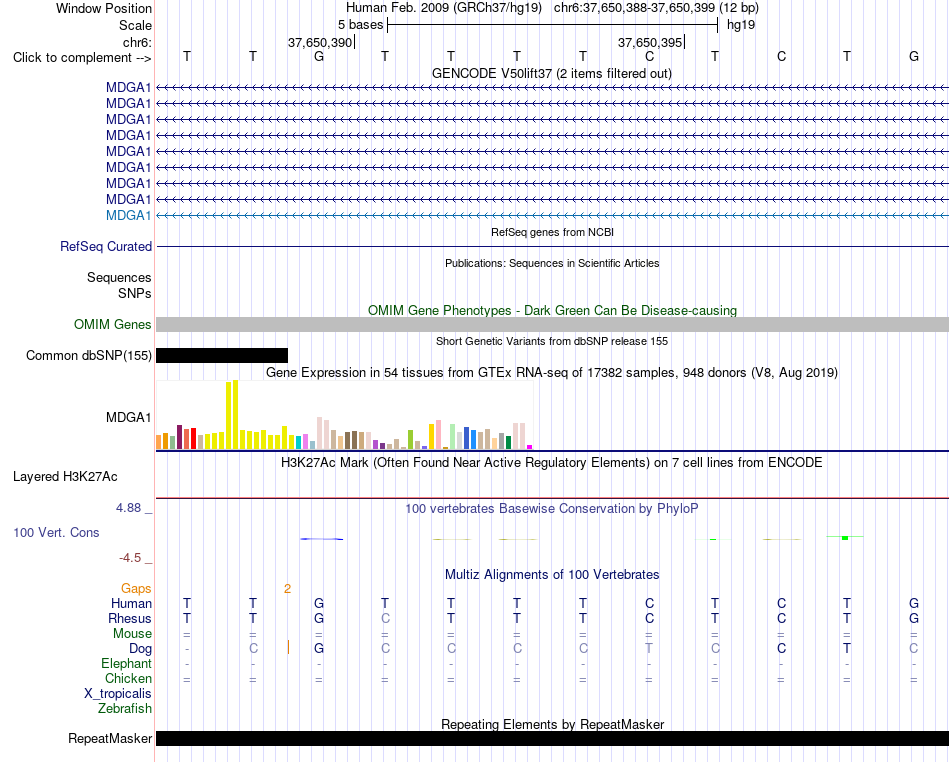Open 100 vertebrates Basewise Conservation PhyloP title
This screenshot has height=762, width=950.
(x=552, y=509)
